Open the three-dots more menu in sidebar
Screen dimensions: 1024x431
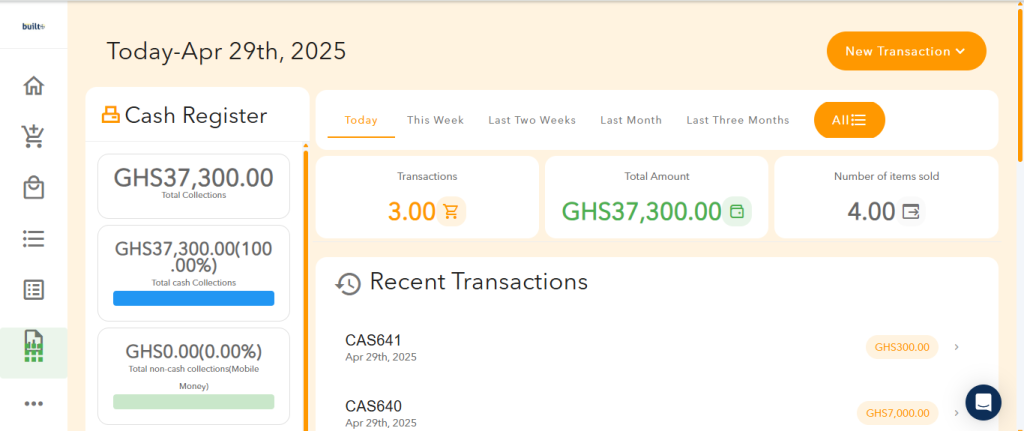tap(33, 404)
